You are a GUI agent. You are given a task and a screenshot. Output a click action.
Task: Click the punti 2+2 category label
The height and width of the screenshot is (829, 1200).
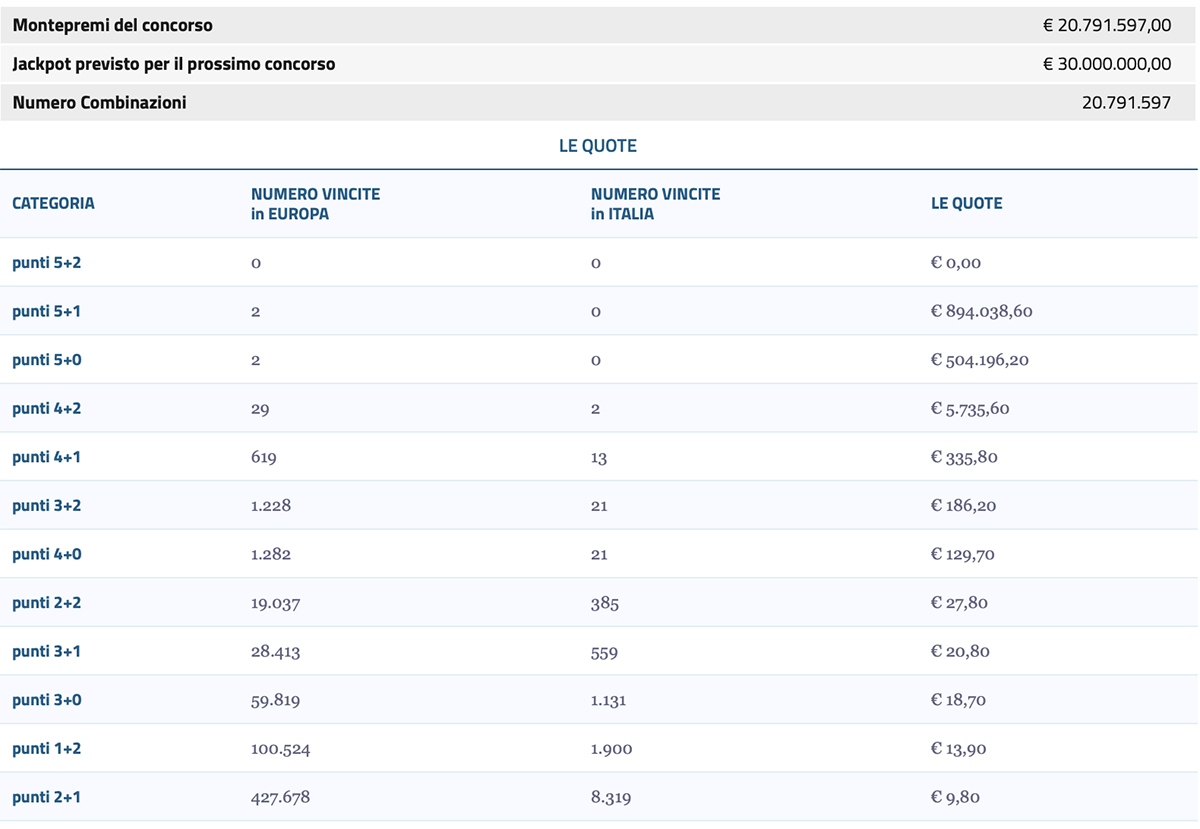(x=47, y=603)
